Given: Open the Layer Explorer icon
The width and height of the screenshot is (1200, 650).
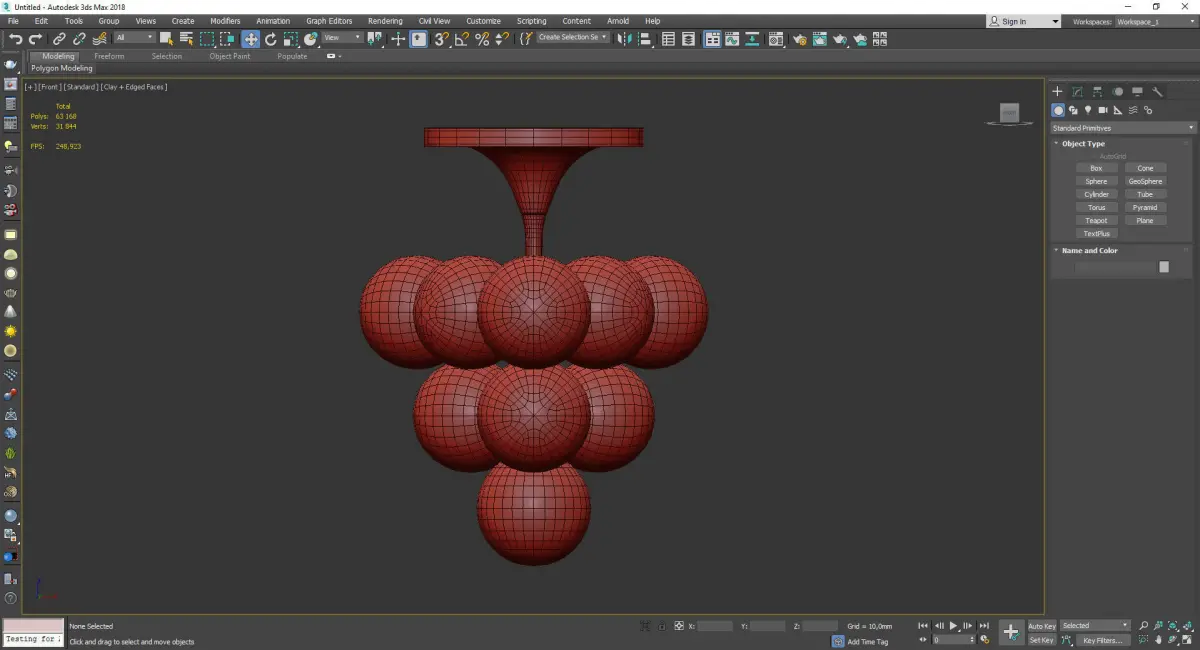Looking at the screenshot, I should pos(688,39).
